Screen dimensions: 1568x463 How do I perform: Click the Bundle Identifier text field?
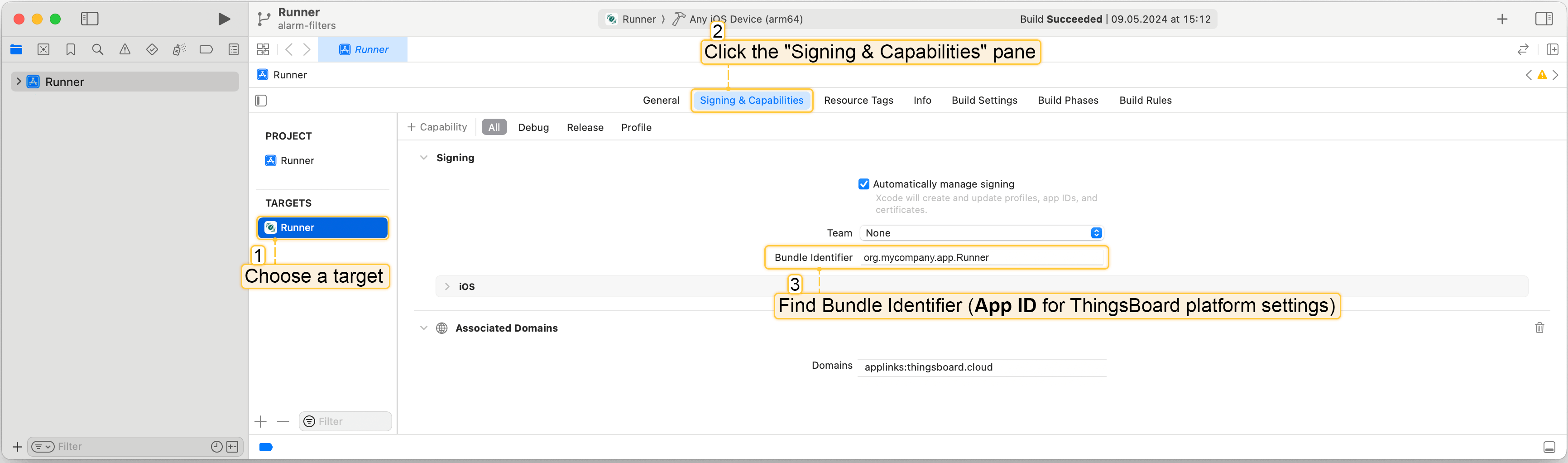pos(981,258)
